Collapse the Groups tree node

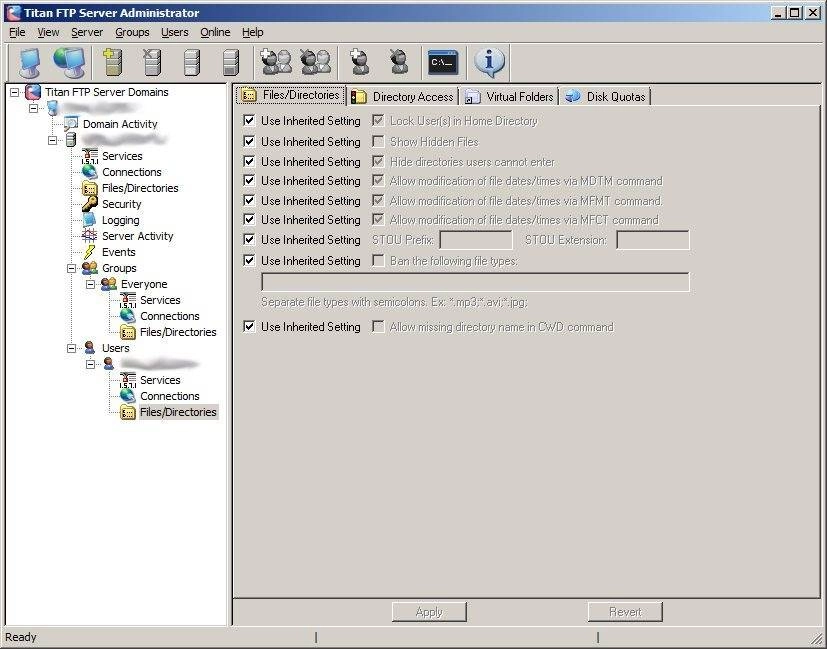coord(72,268)
